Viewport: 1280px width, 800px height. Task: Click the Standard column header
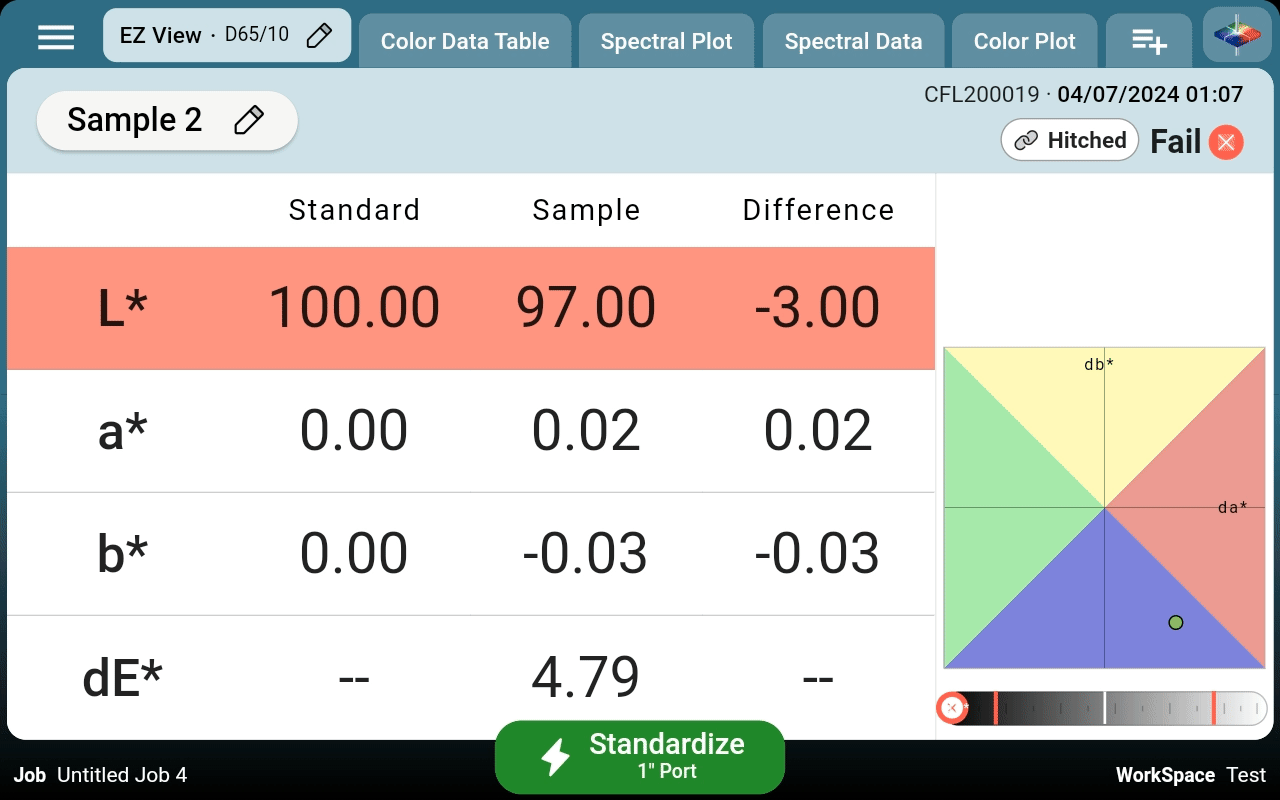(354, 210)
